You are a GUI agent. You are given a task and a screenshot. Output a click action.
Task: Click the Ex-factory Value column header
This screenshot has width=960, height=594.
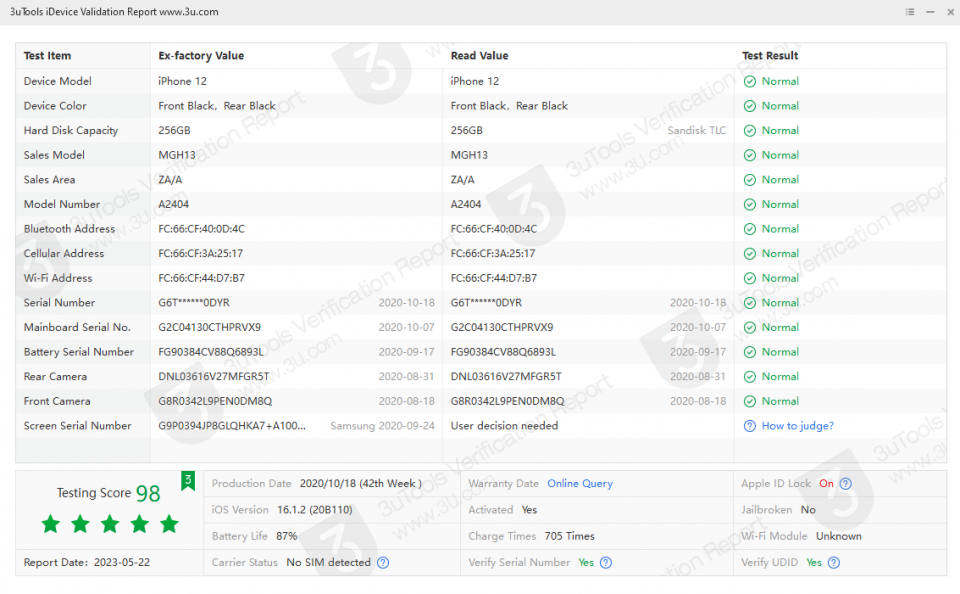pyautogui.click(x=201, y=56)
